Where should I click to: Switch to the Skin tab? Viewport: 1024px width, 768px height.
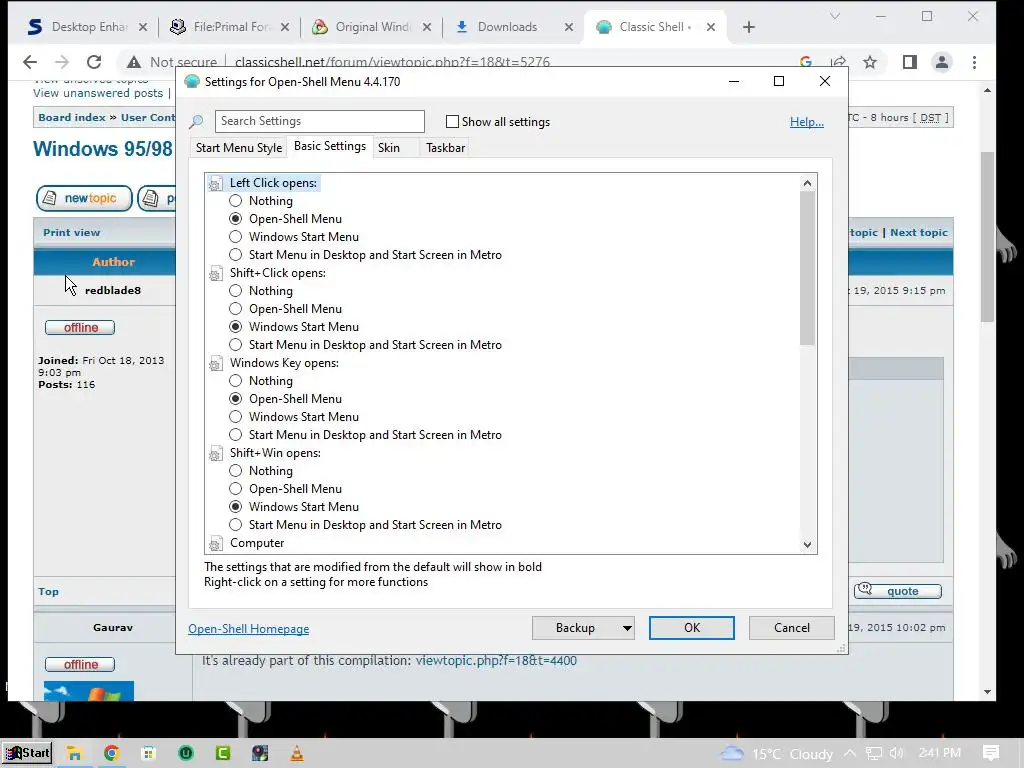(389, 148)
